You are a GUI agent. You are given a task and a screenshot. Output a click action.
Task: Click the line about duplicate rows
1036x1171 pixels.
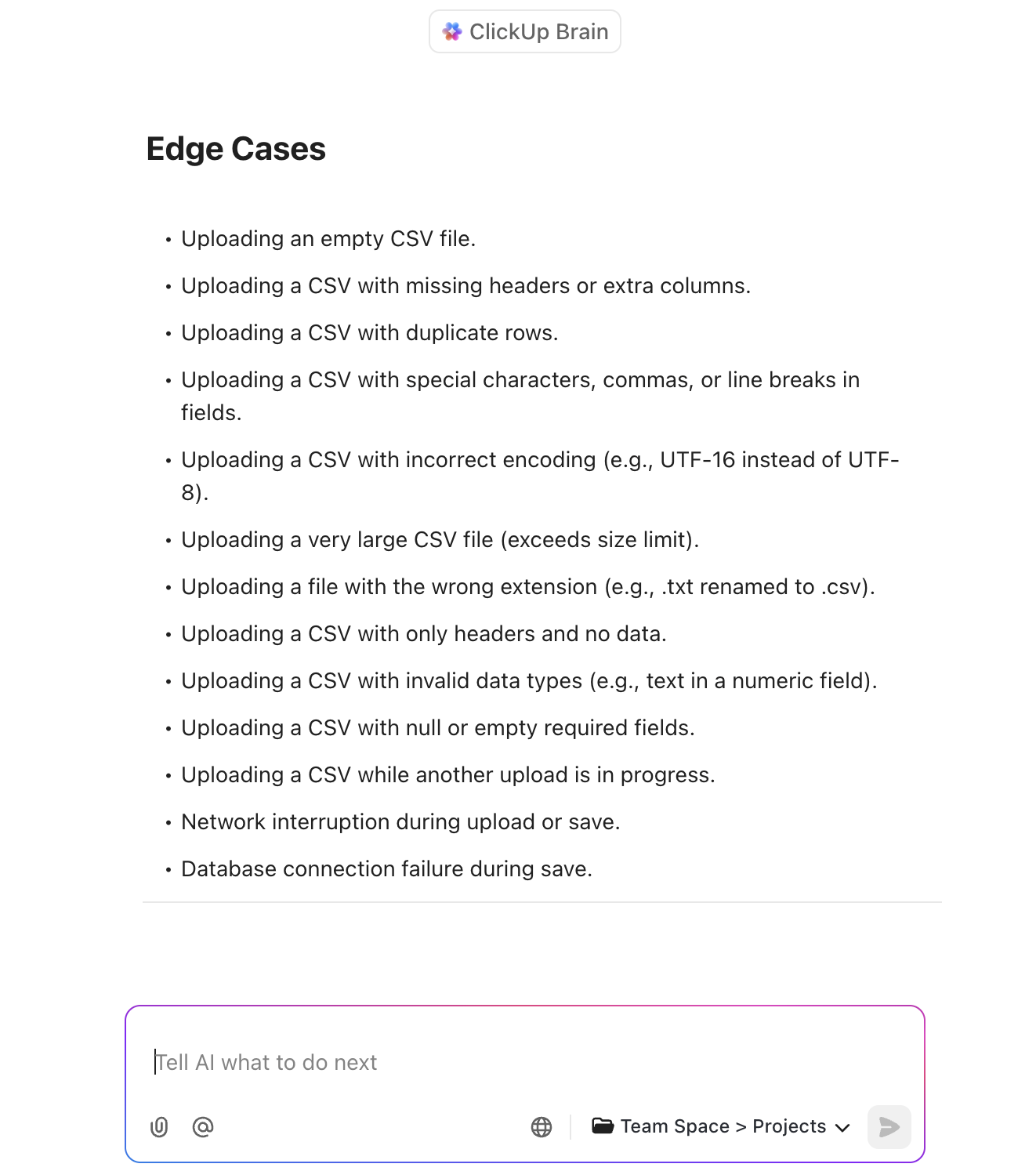click(x=370, y=333)
